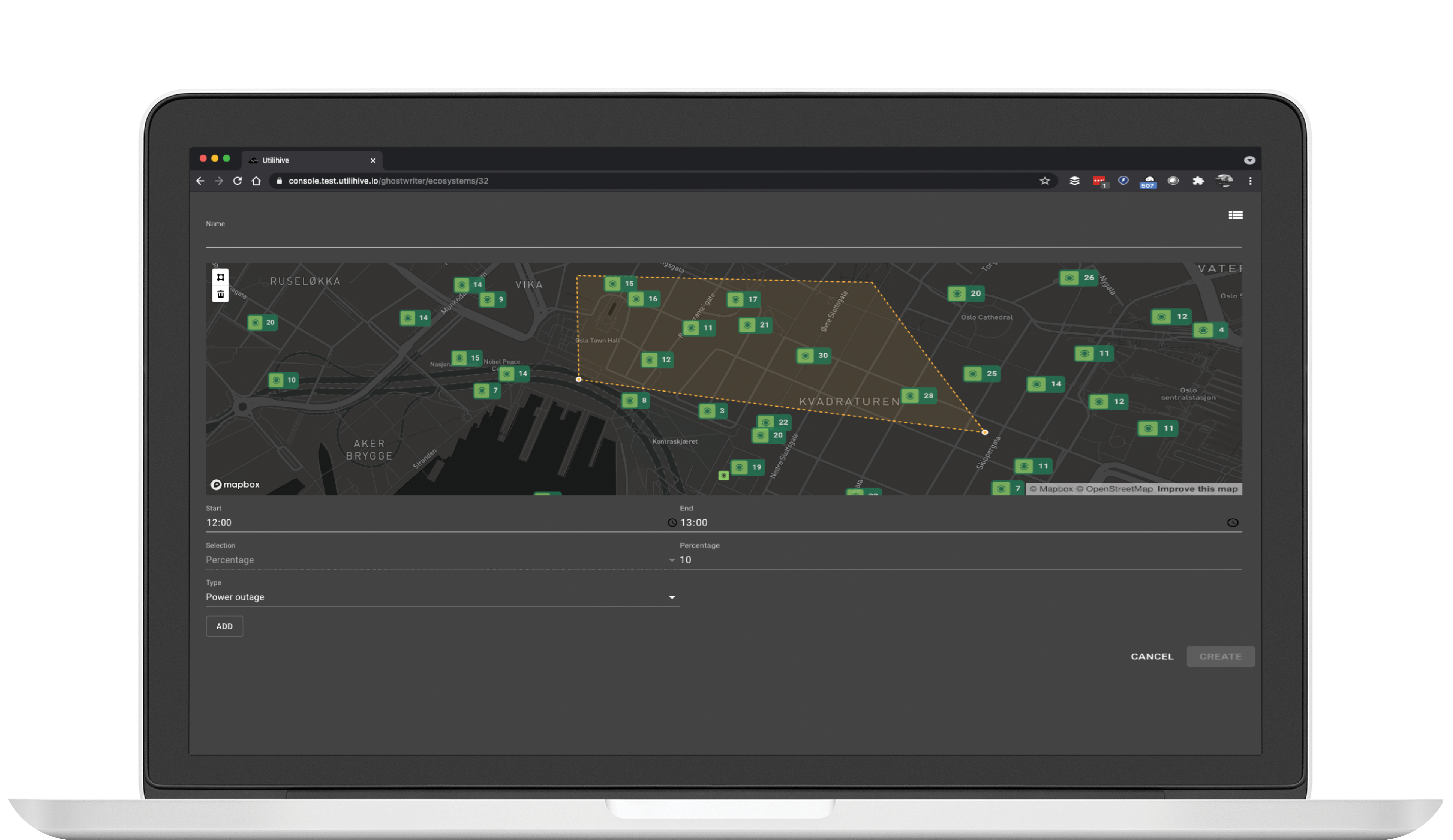1453x840 pixels.
Task: Click the CANCEL button
Action: point(1152,657)
